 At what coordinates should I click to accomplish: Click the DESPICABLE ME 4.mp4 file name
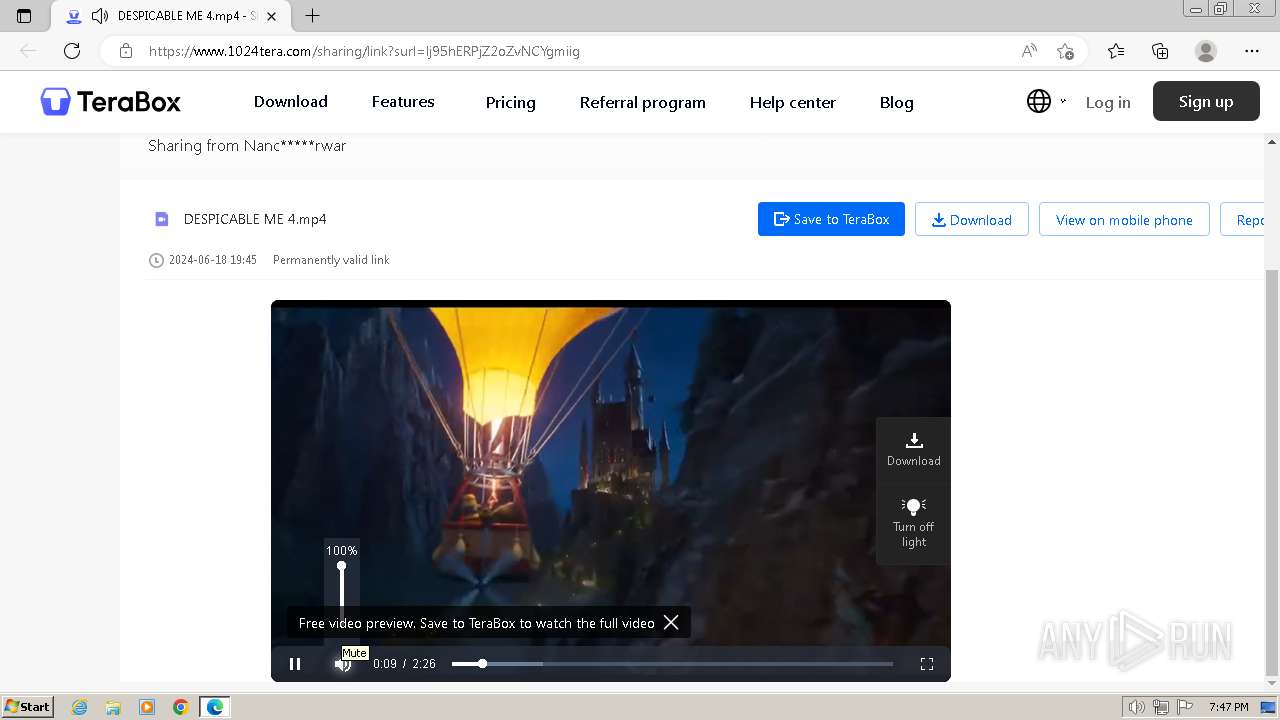[x=255, y=219]
